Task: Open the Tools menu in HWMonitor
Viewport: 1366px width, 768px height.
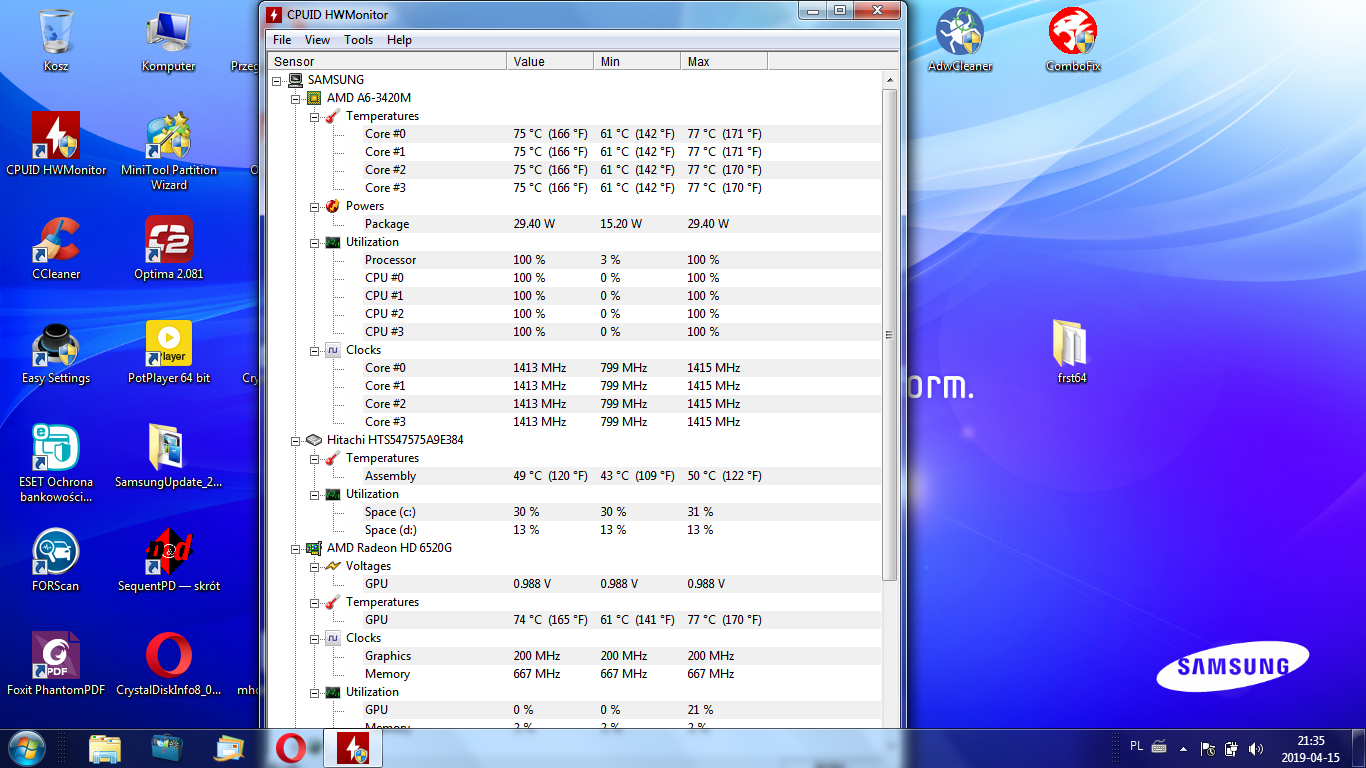Action: click(x=358, y=40)
